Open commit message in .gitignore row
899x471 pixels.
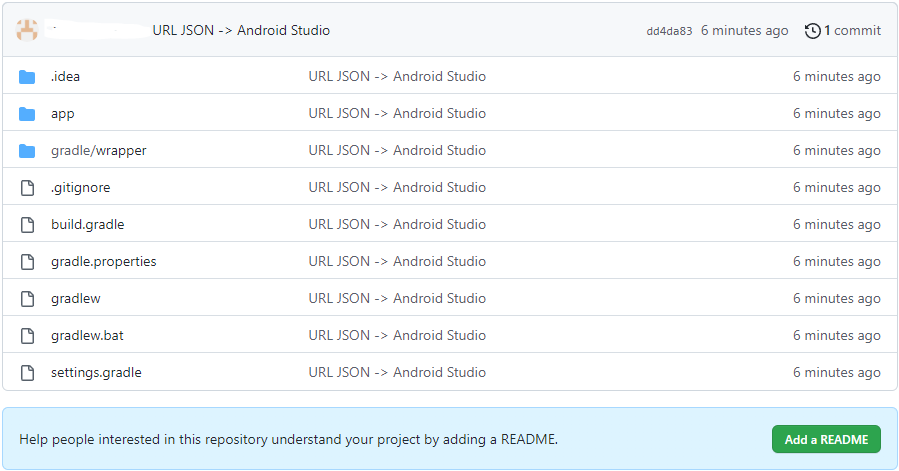397,188
